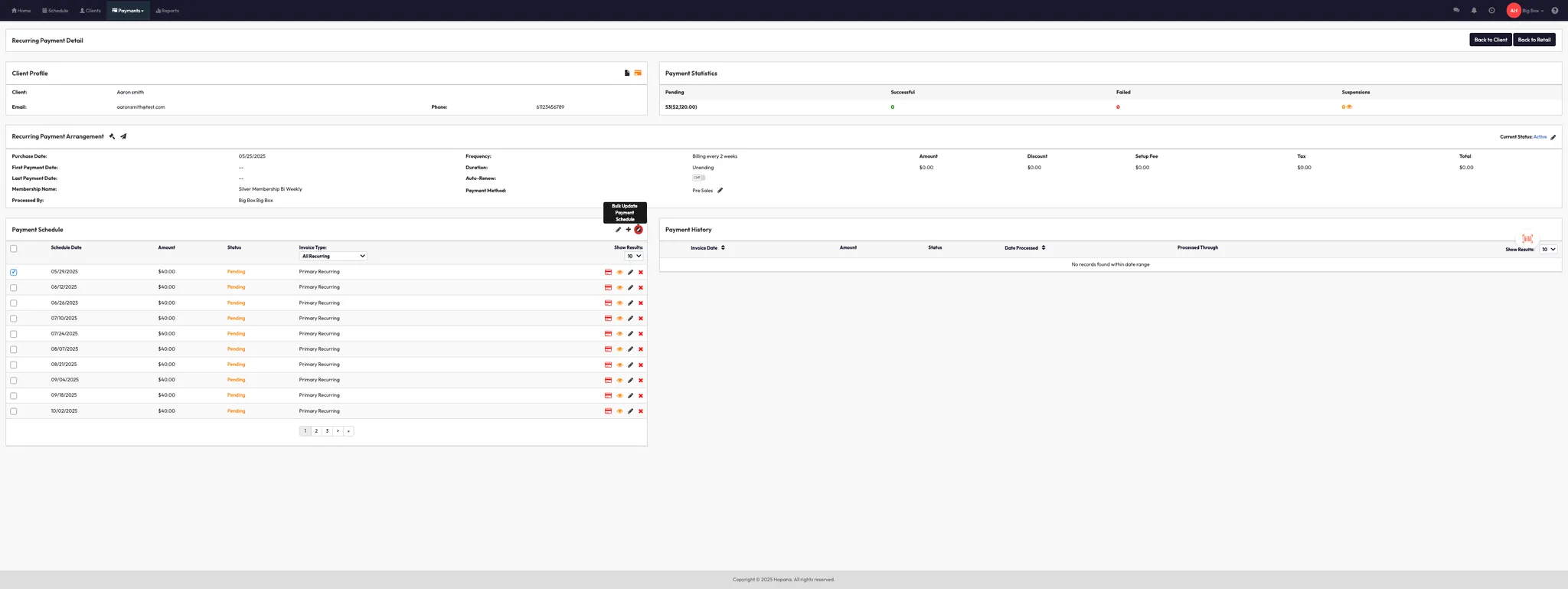Click the Bulk Update Payment Schedule icon

639,230
